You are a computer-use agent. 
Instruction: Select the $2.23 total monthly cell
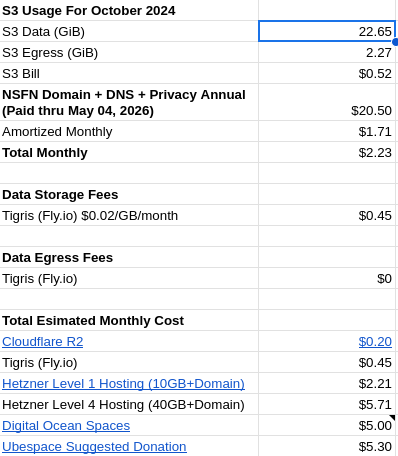click(x=327, y=152)
